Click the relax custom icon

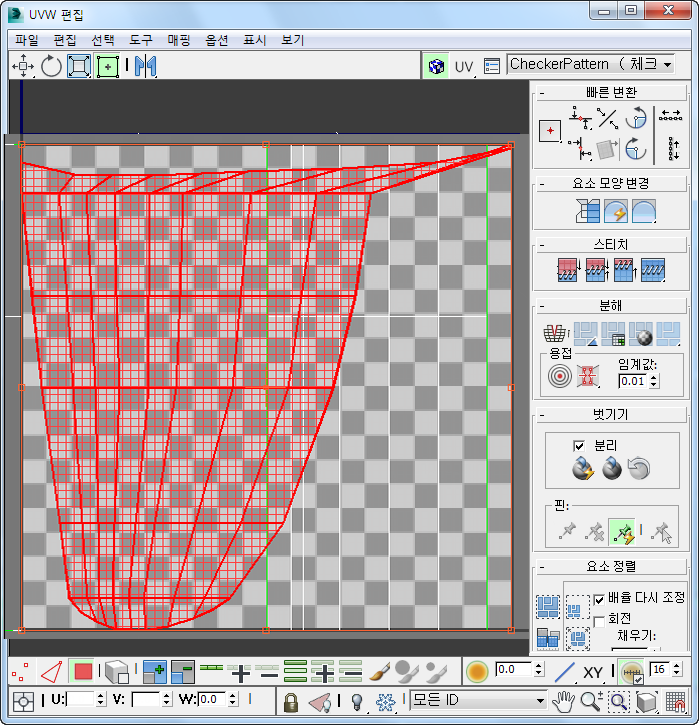pos(644,211)
